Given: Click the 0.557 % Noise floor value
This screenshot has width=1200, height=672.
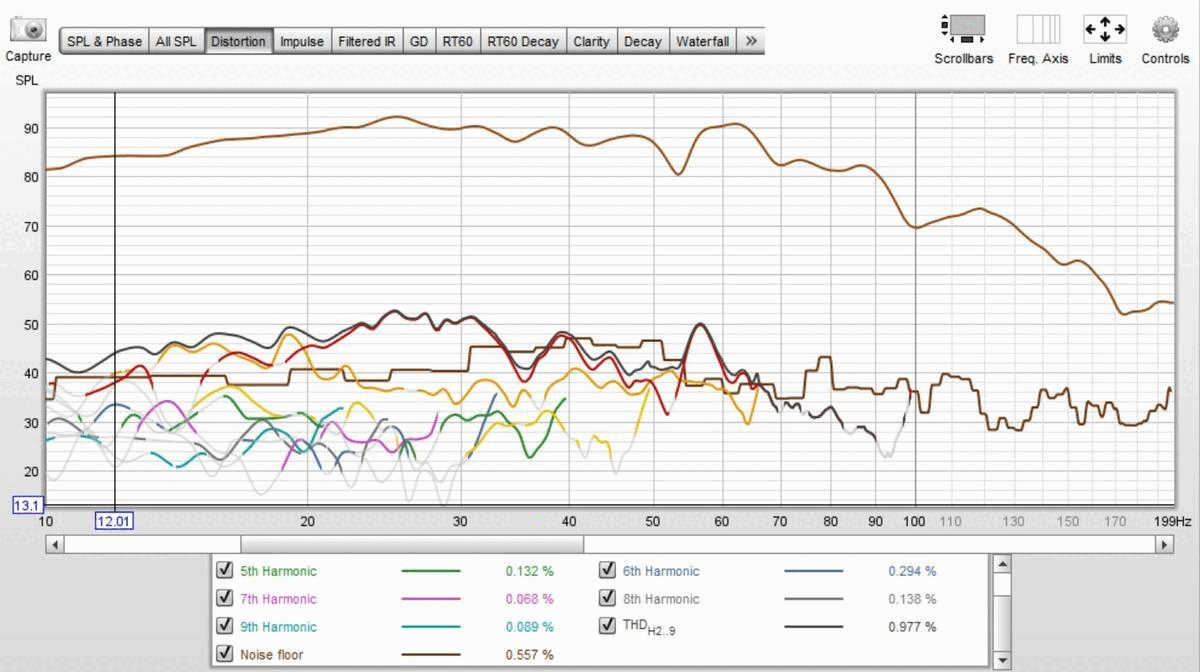Looking at the screenshot, I should click(x=529, y=655).
